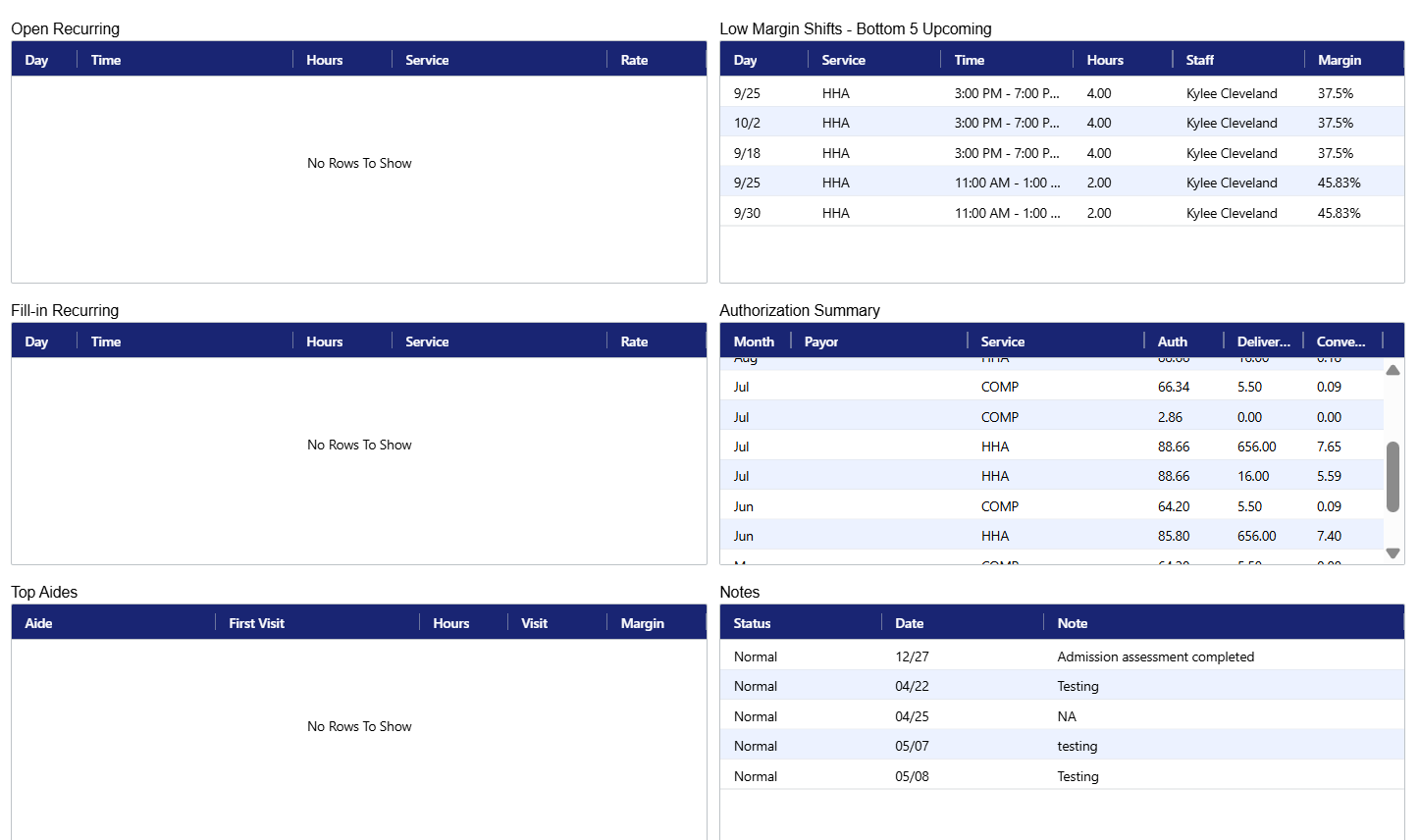Viewport: 1419px width, 840px height.
Task: Click the scroll up arrow in Authorization Summary
Action: point(1393,370)
